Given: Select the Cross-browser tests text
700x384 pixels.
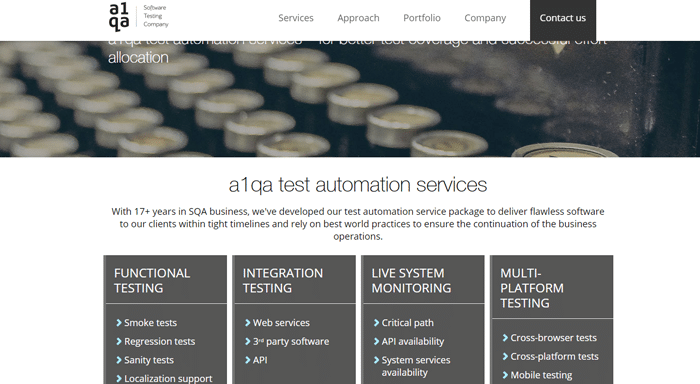Looking at the screenshot, I should 554,338.
